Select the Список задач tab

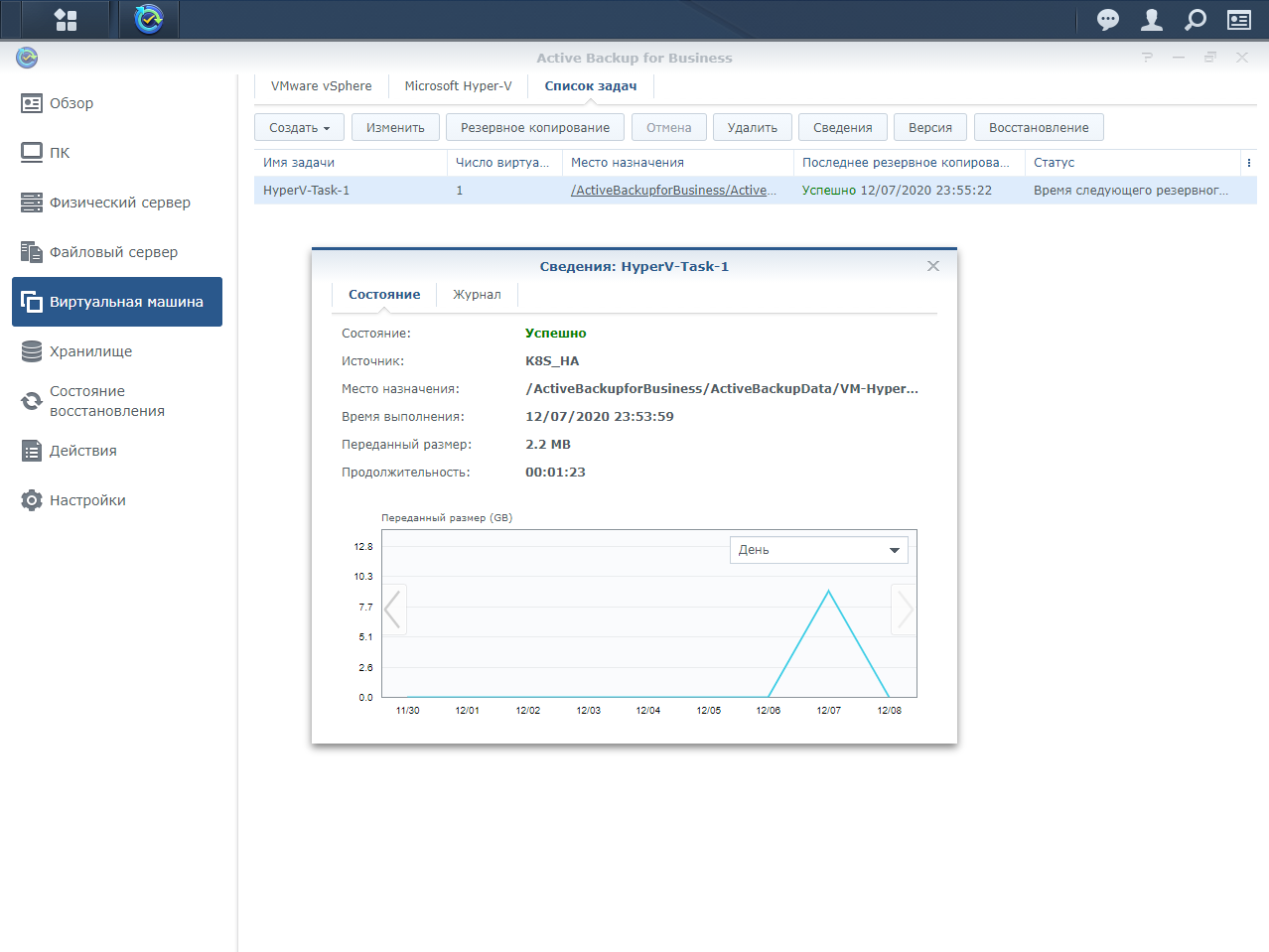[x=591, y=86]
